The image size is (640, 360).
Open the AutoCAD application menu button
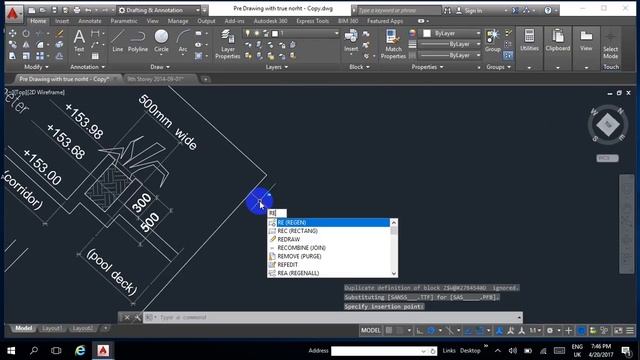(13, 13)
